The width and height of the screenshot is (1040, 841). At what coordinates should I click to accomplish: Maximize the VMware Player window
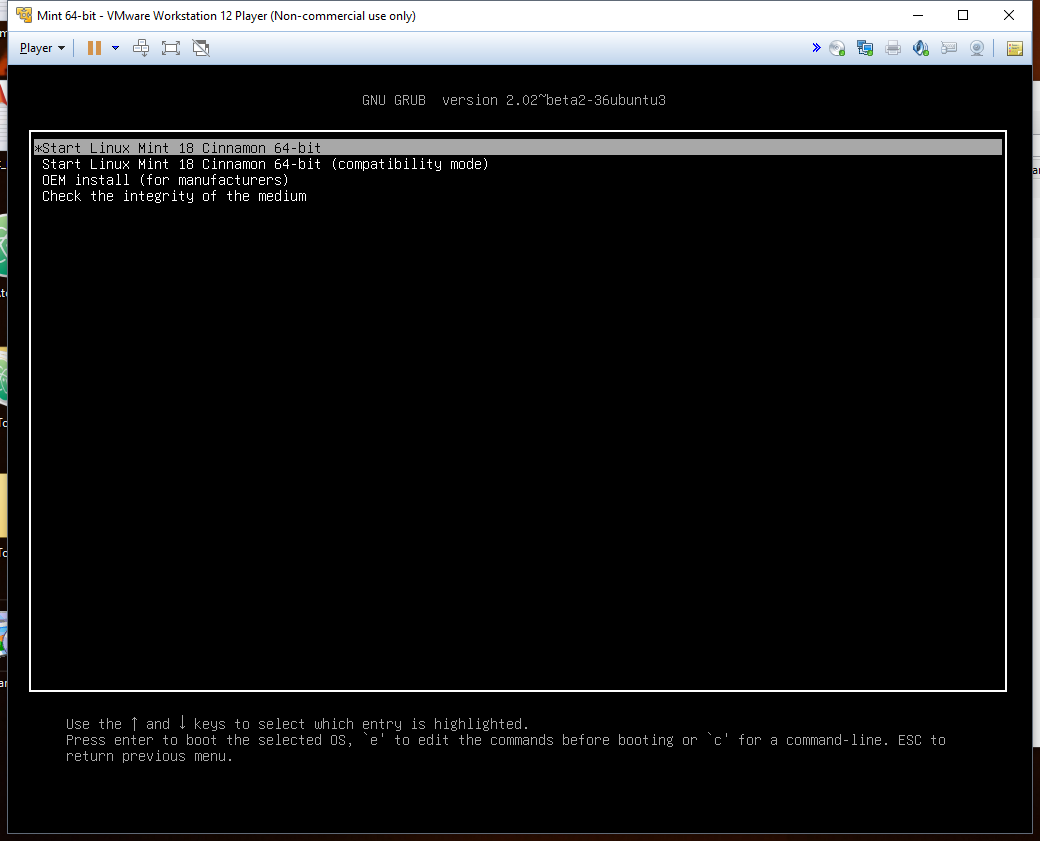click(963, 15)
